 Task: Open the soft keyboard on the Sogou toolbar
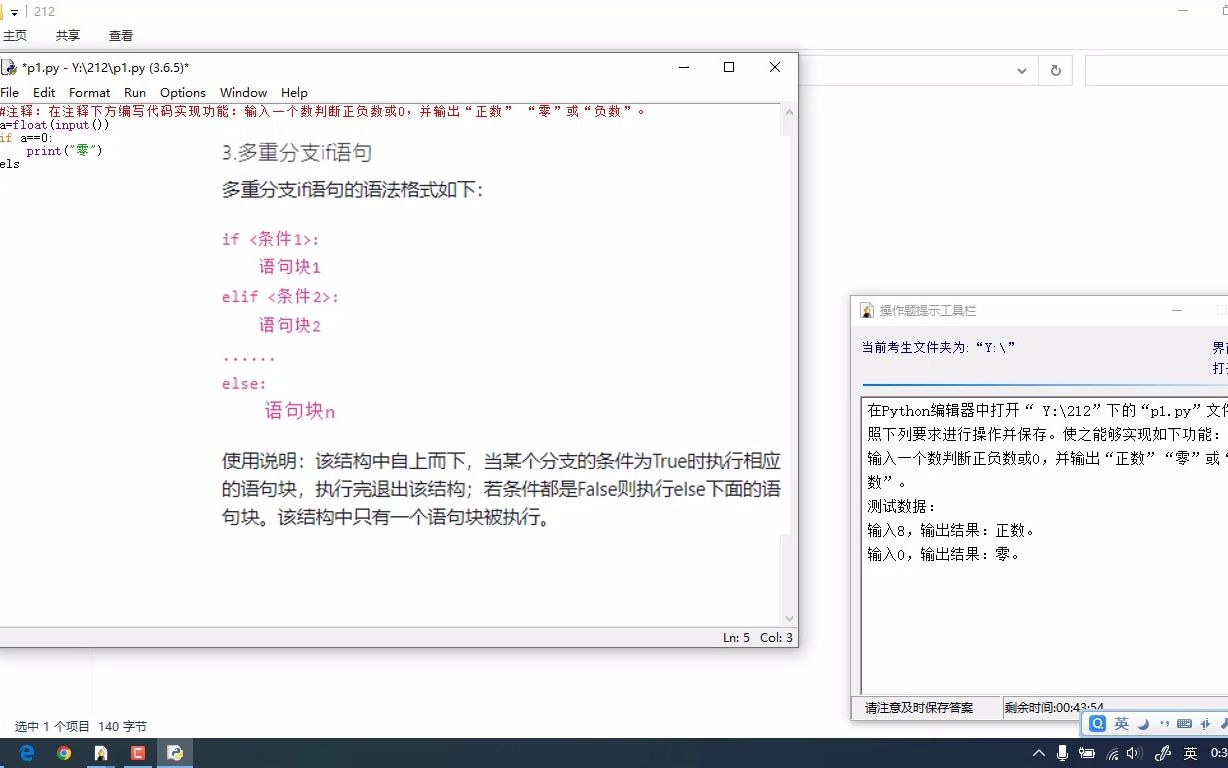tap(1185, 723)
